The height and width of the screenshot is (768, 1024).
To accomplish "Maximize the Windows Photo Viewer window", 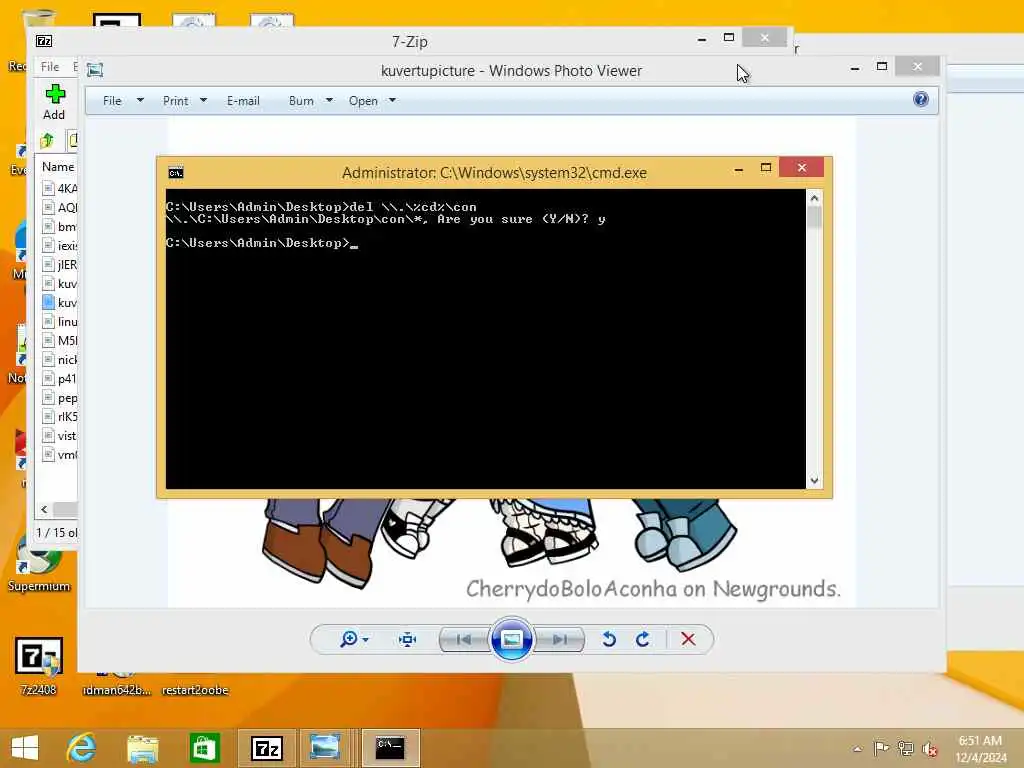I will [882, 67].
